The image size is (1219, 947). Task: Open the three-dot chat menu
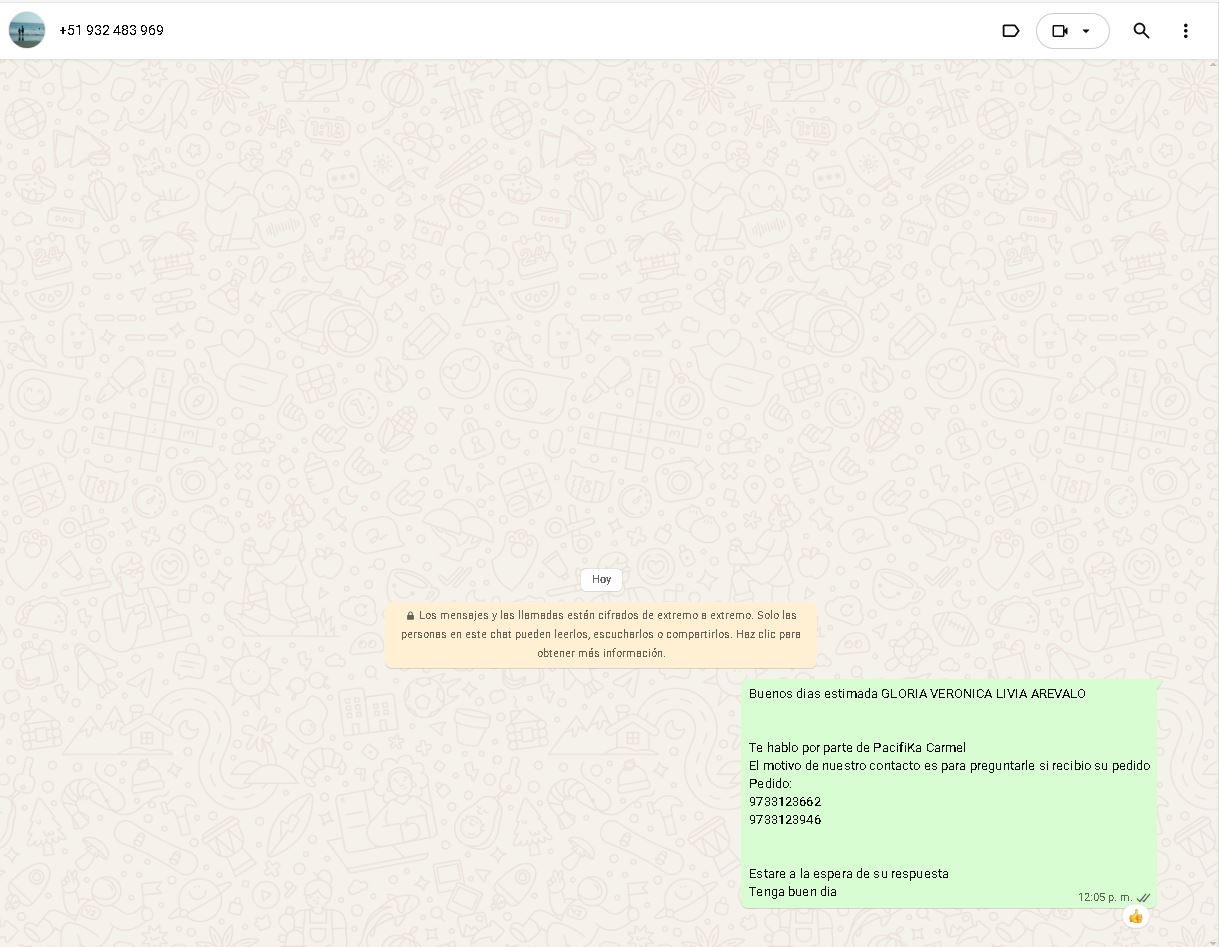click(x=1185, y=31)
